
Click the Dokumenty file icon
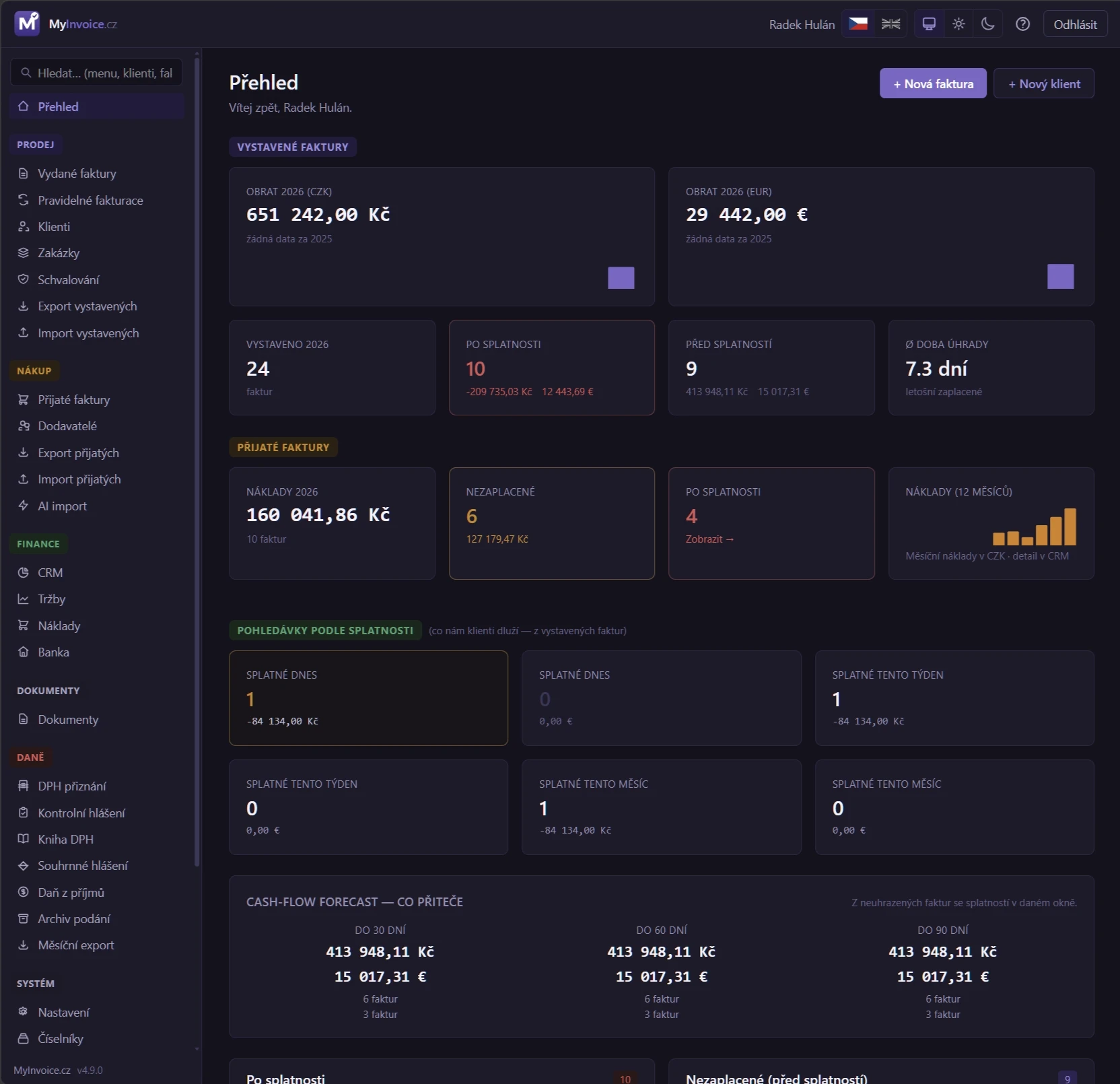(24, 719)
